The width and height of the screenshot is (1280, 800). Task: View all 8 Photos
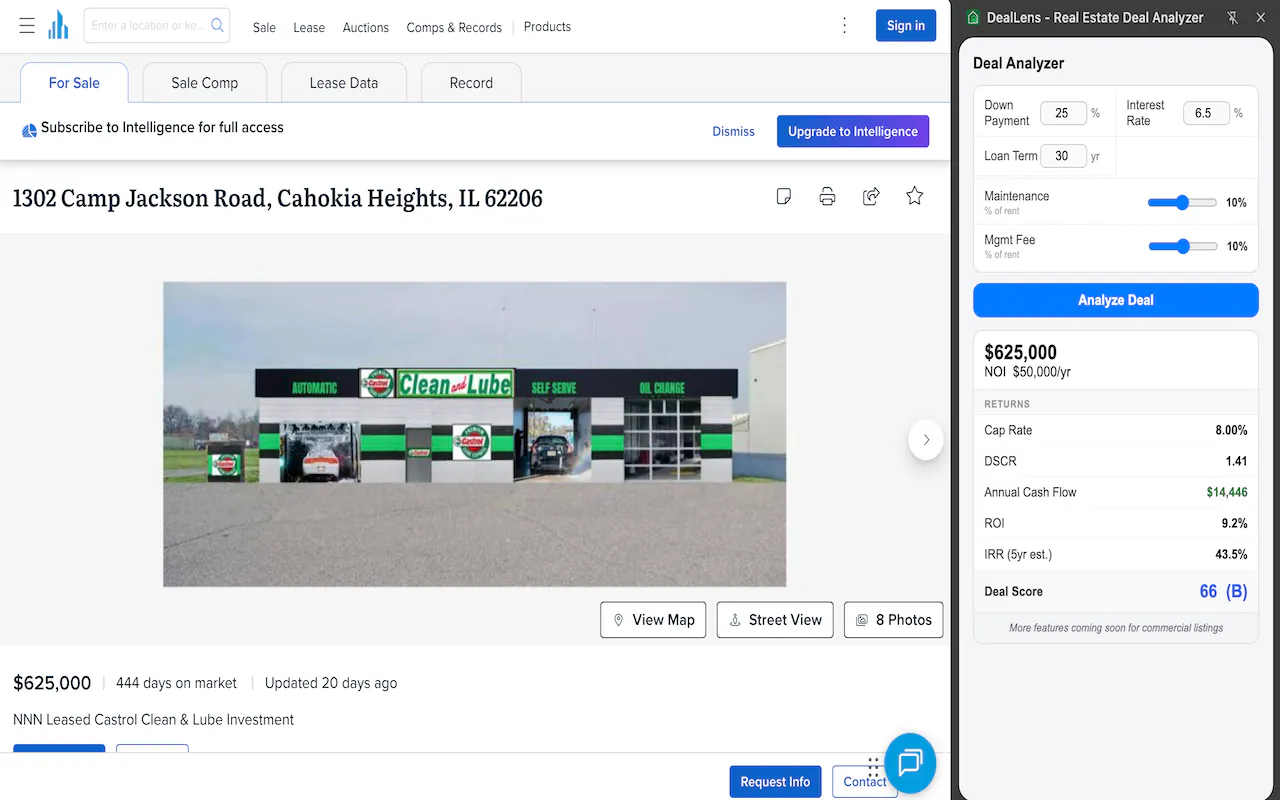(x=894, y=620)
